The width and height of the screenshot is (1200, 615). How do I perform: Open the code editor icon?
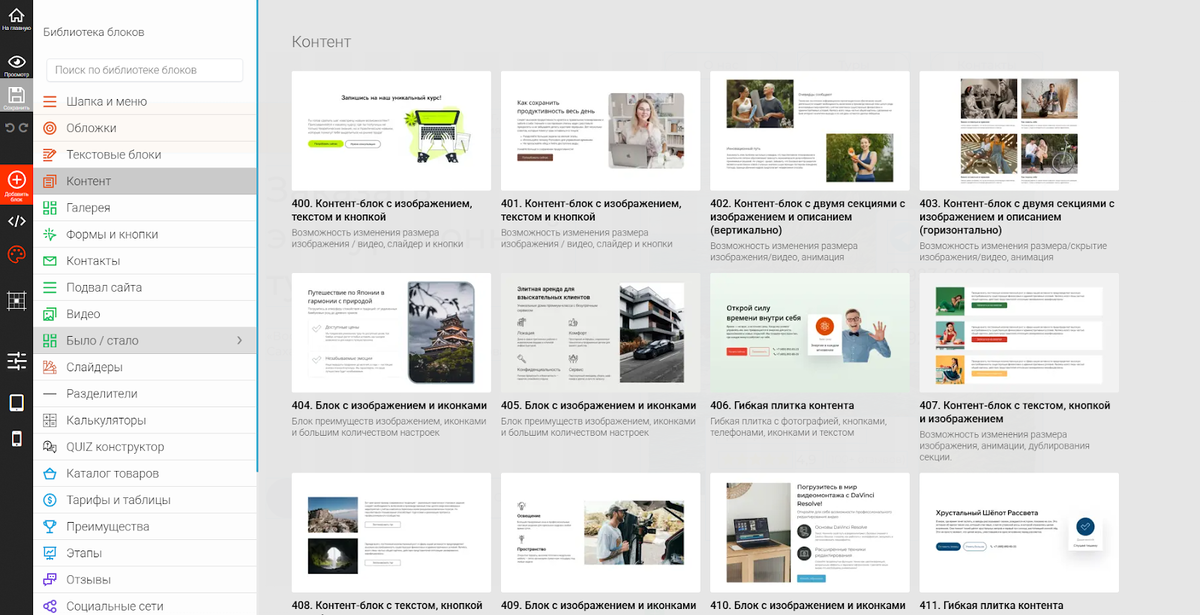pyautogui.click(x=16, y=221)
